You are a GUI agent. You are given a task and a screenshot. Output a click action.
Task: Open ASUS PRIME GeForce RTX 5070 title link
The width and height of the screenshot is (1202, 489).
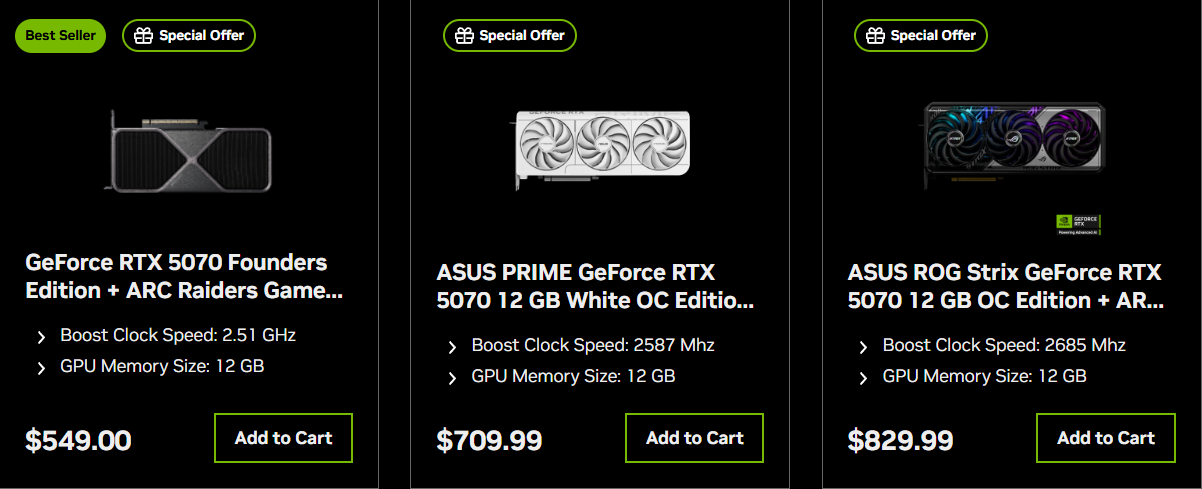(x=595, y=286)
